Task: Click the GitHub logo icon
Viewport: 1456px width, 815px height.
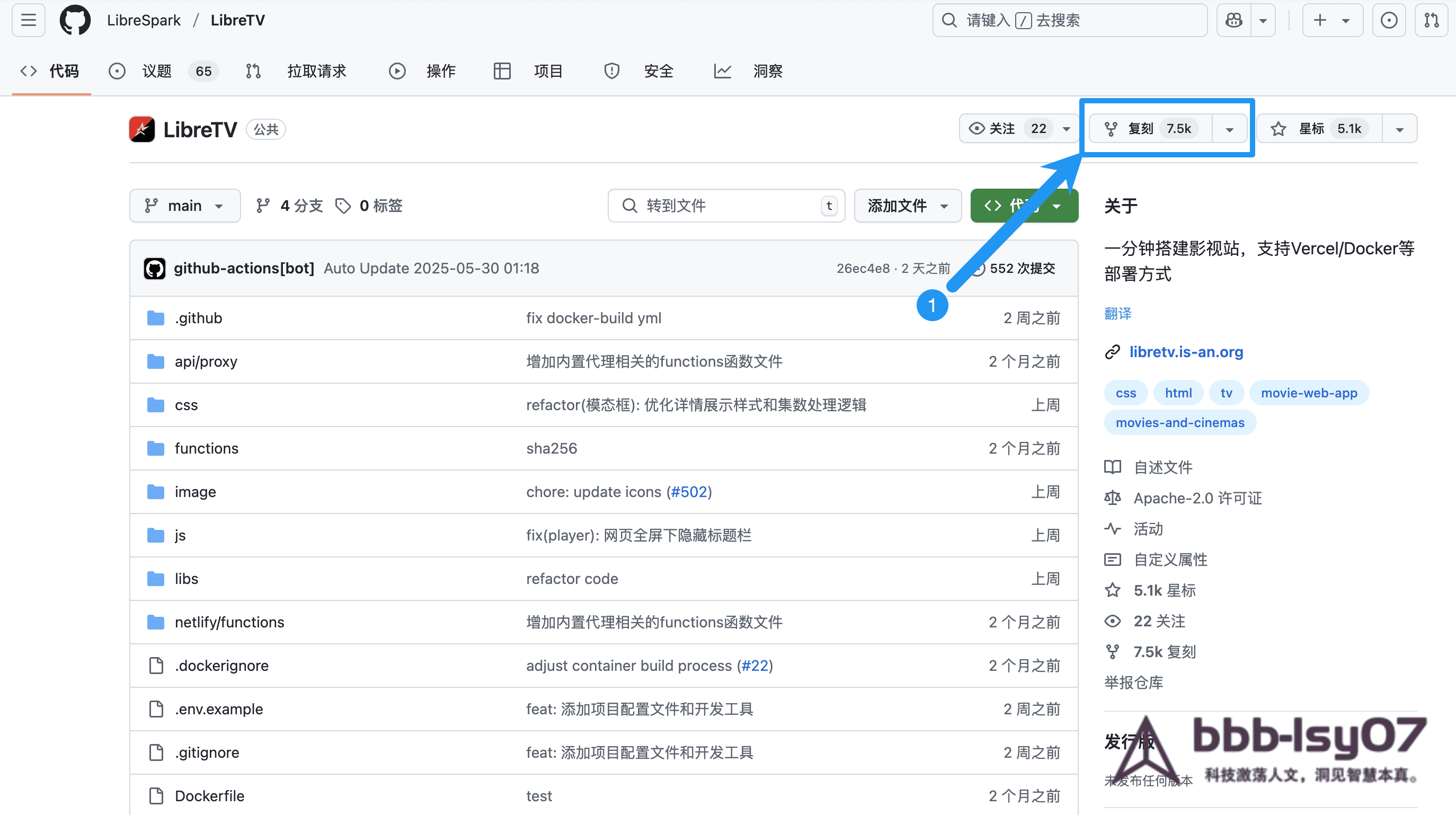Action: pyautogui.click(x=75, y=20)
